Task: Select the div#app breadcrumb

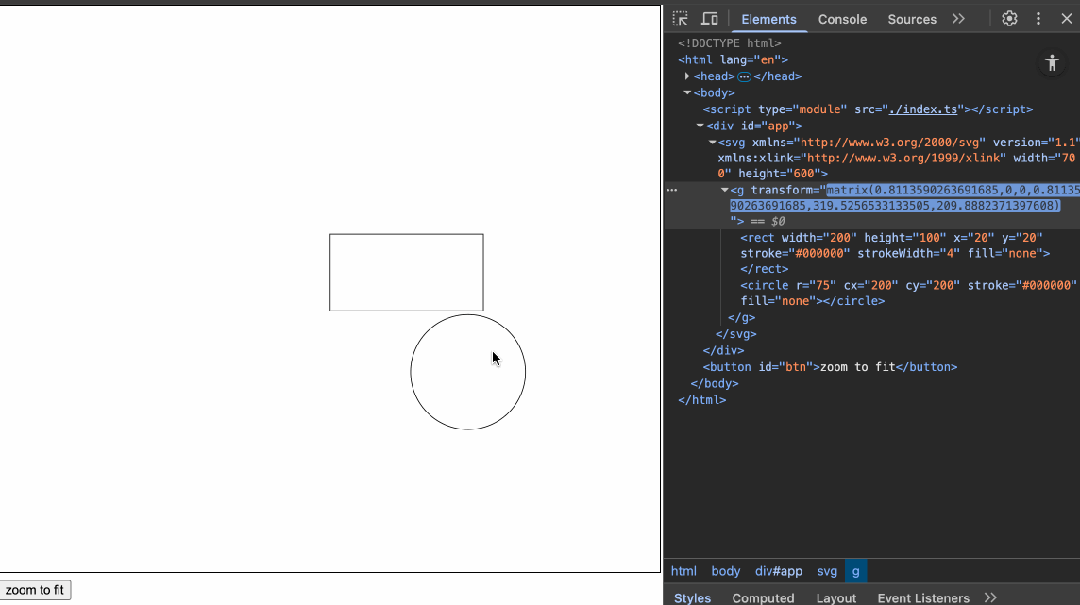Action: (x=778, y=571)
